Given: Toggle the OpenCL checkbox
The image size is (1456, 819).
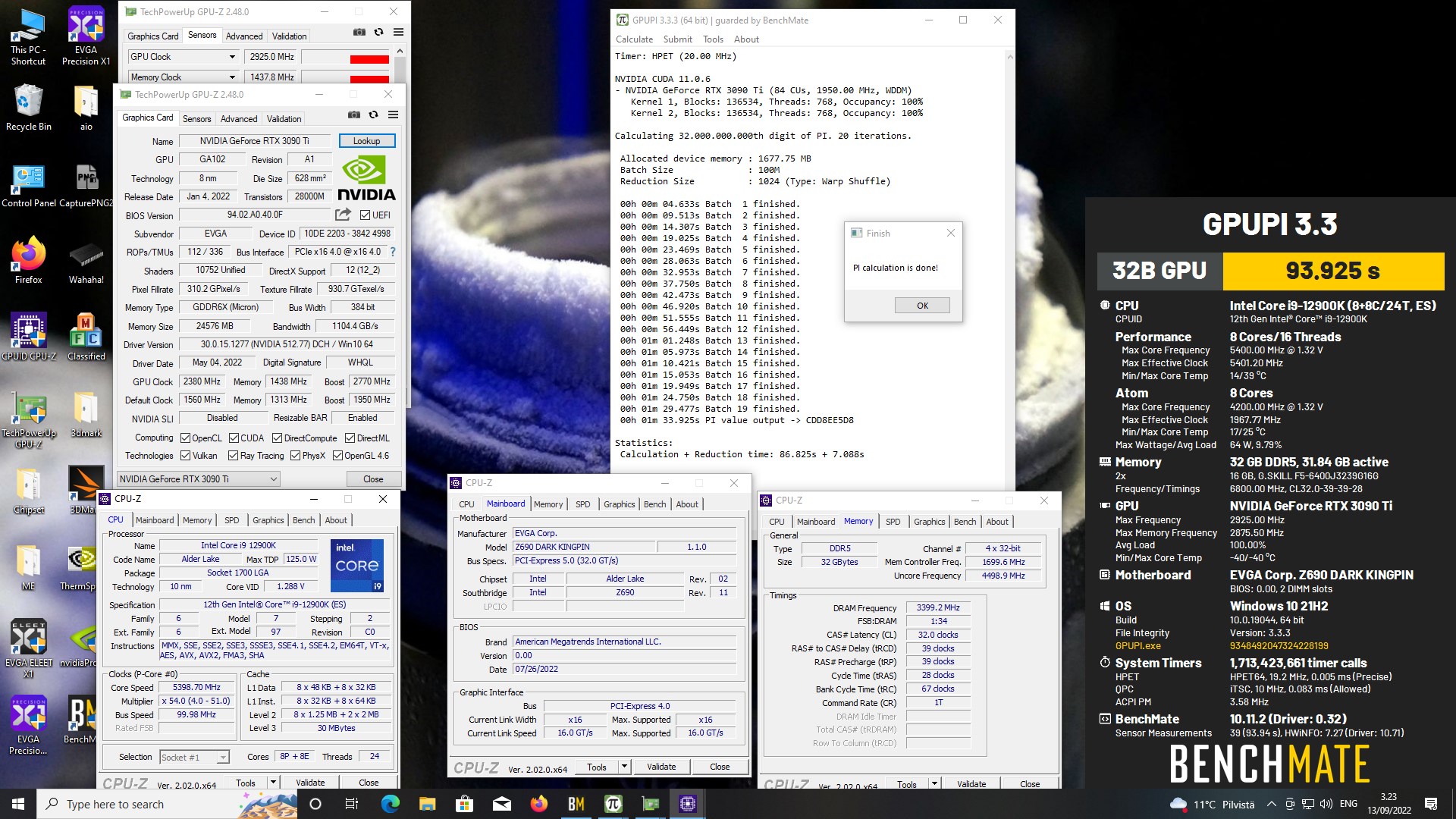Looking at the screenshot, I should tap(185, 438).
